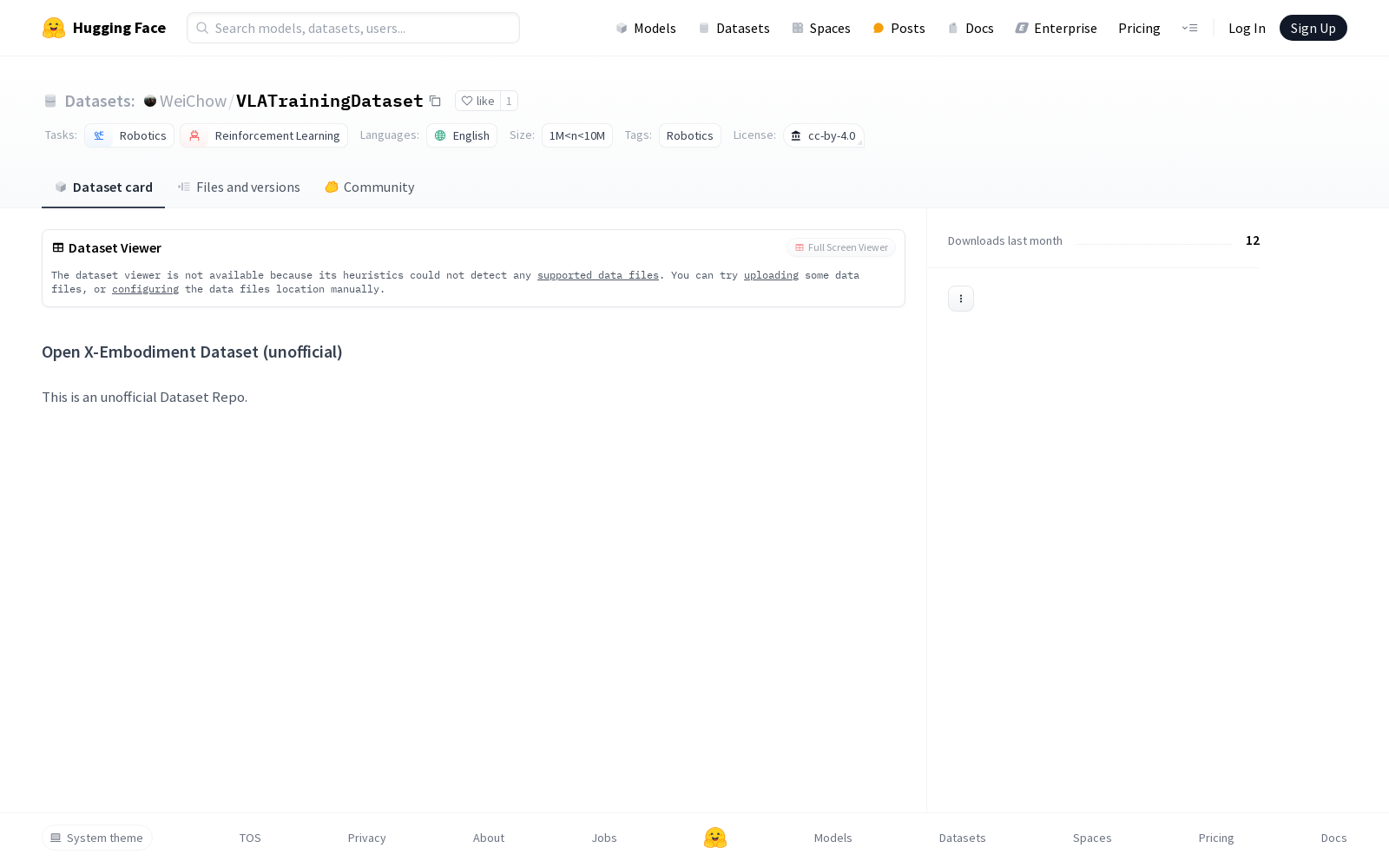Click the Robotics task icon

click(99, 135)
